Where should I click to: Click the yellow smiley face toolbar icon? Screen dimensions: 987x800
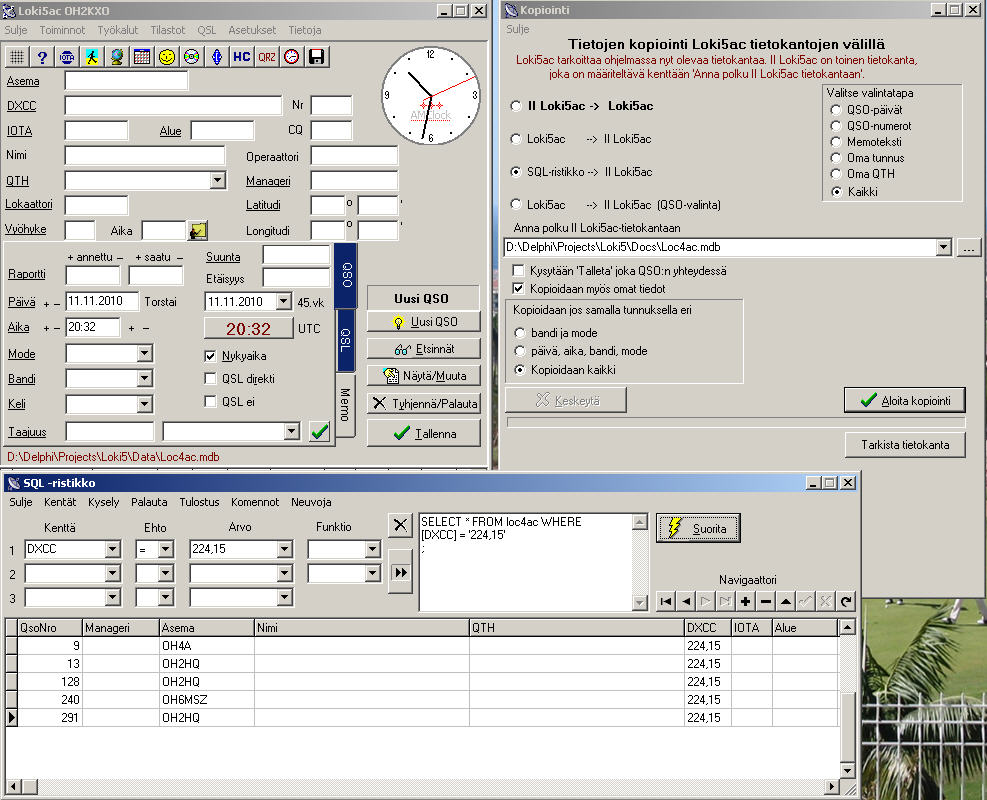click(167, 57)
